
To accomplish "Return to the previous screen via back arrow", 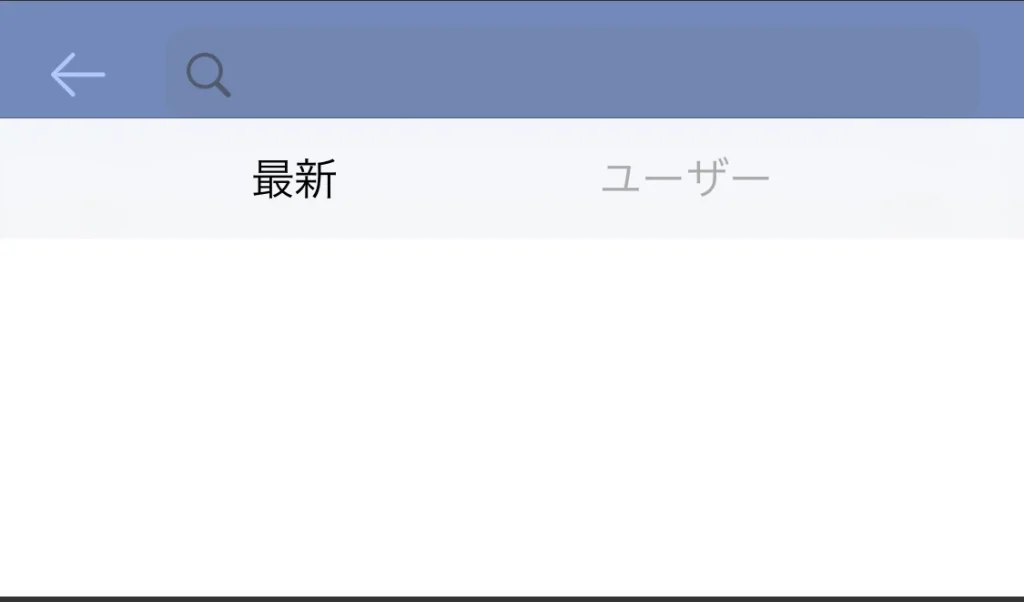I will coord(78,74).
